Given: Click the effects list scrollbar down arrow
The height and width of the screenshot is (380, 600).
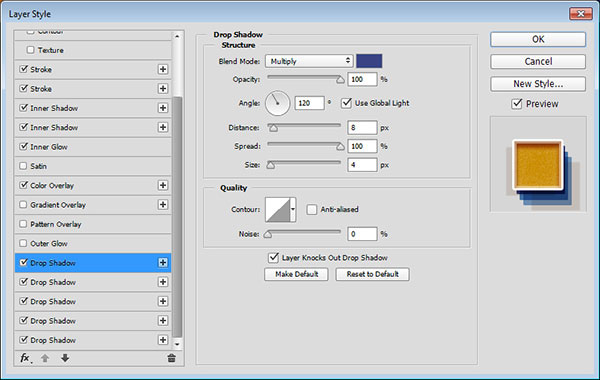Looking at the screenshot, I should [177, 344].
